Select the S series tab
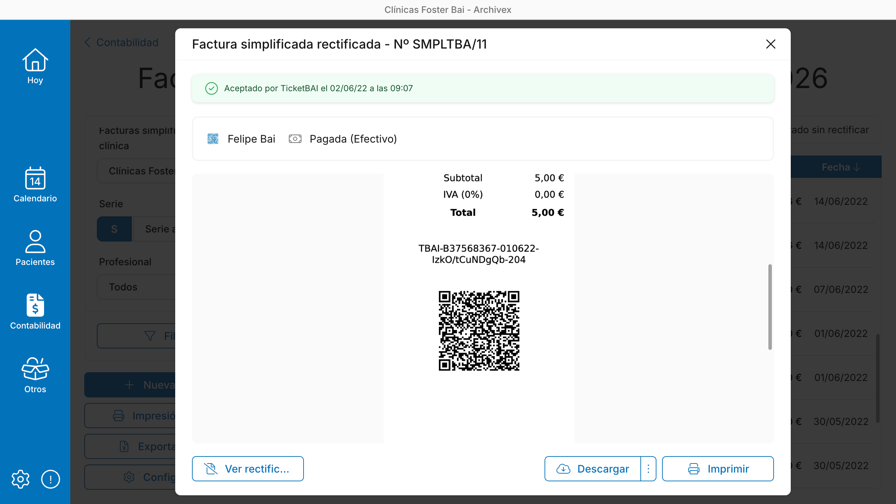This screenshot has height=504, width=896. click(114, 229)
